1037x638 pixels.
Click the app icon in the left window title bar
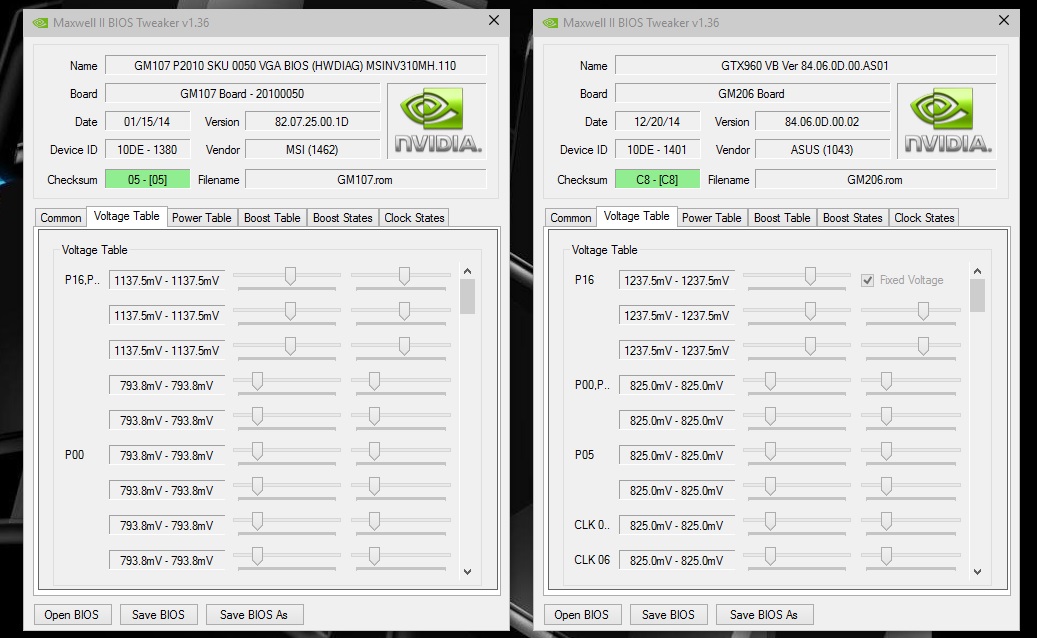40,22
